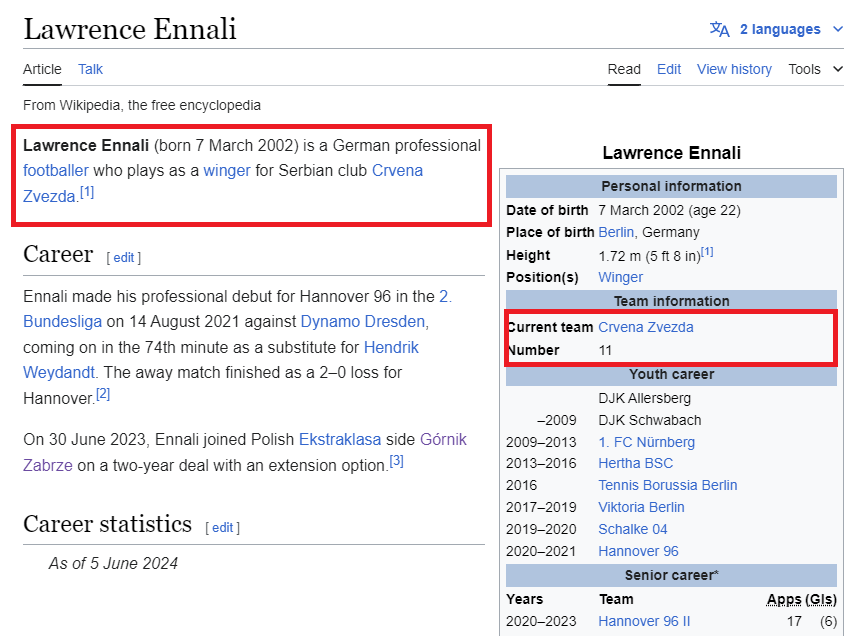Image resolution: width=848 pixels, height=636 pixels.
Task: Open the Hannover 96 II link
Action: point(644,621)
